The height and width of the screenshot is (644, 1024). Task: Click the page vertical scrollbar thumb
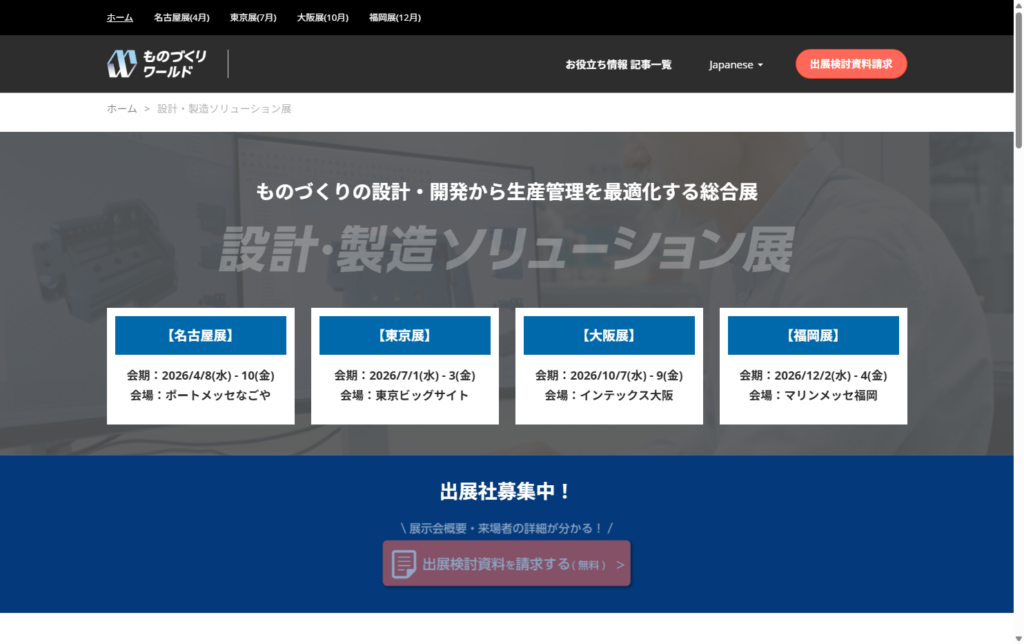(1018, 80)
